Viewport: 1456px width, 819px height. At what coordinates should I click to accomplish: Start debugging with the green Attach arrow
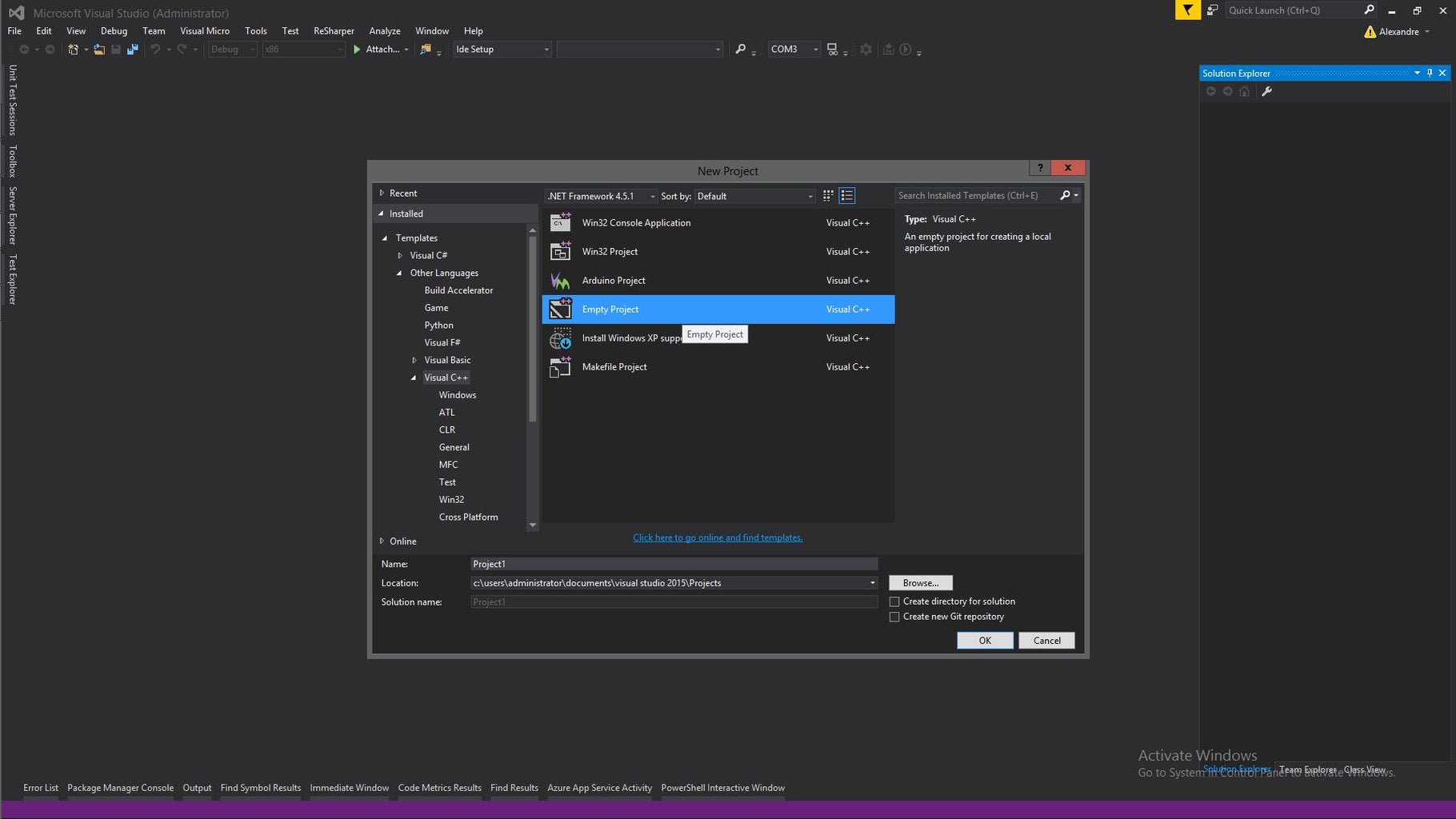click(358, 49)
